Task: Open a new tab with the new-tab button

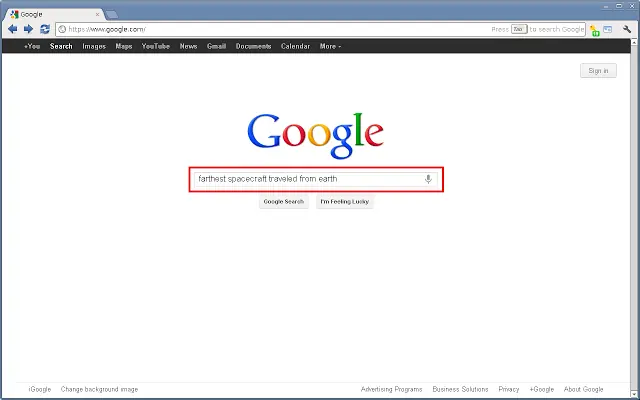Action: [x=111, y=15]
